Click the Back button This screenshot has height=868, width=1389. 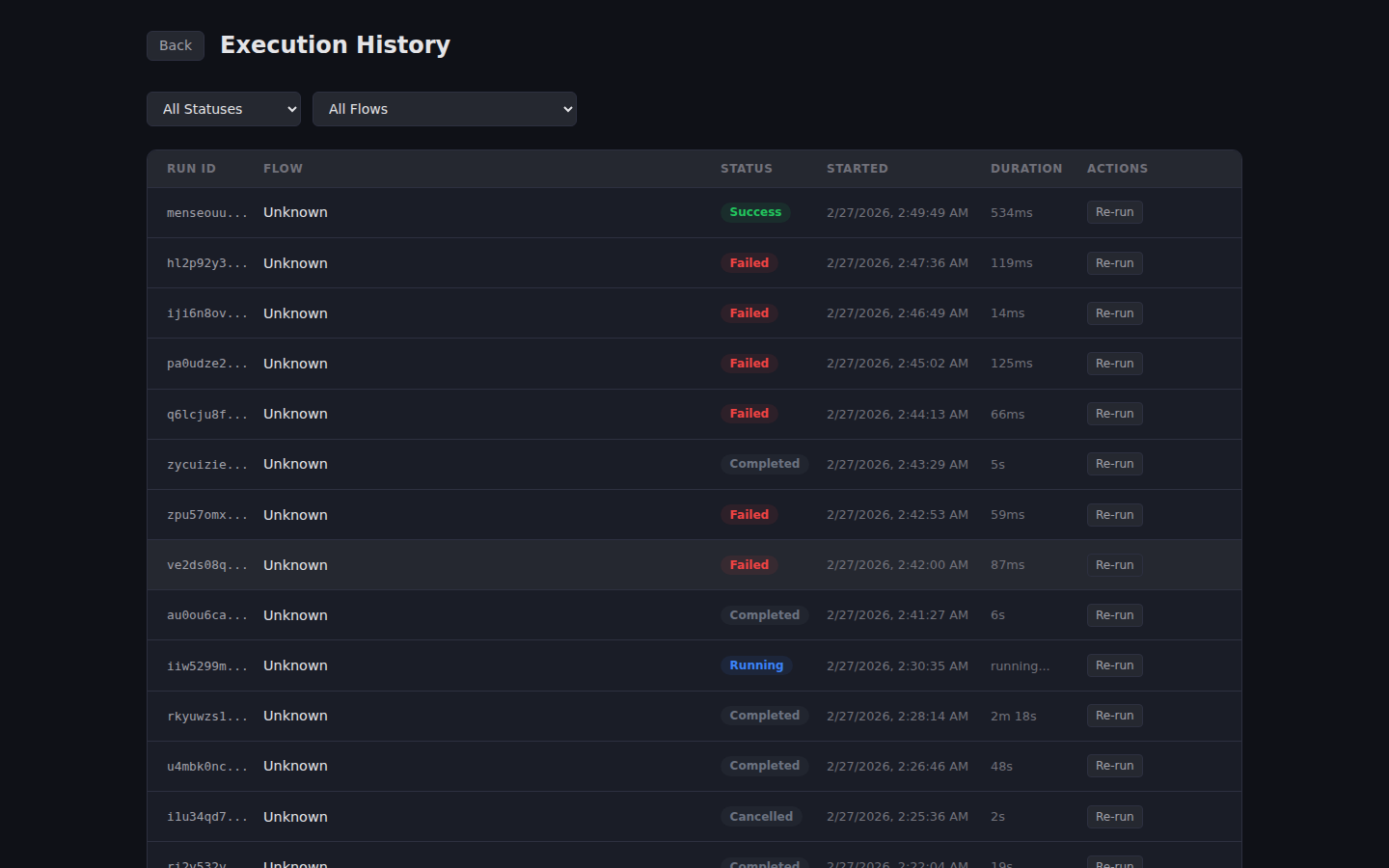175,45
